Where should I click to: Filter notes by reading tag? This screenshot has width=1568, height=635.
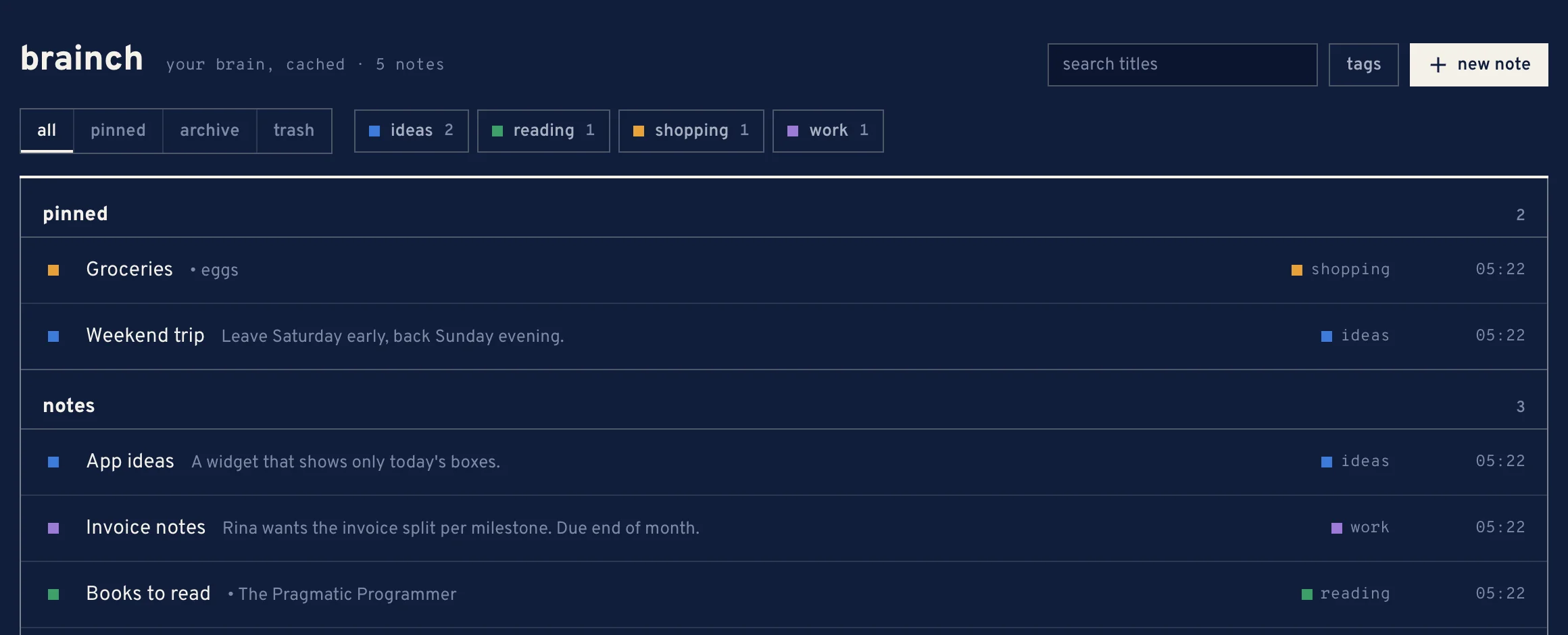tap(543, 130)
